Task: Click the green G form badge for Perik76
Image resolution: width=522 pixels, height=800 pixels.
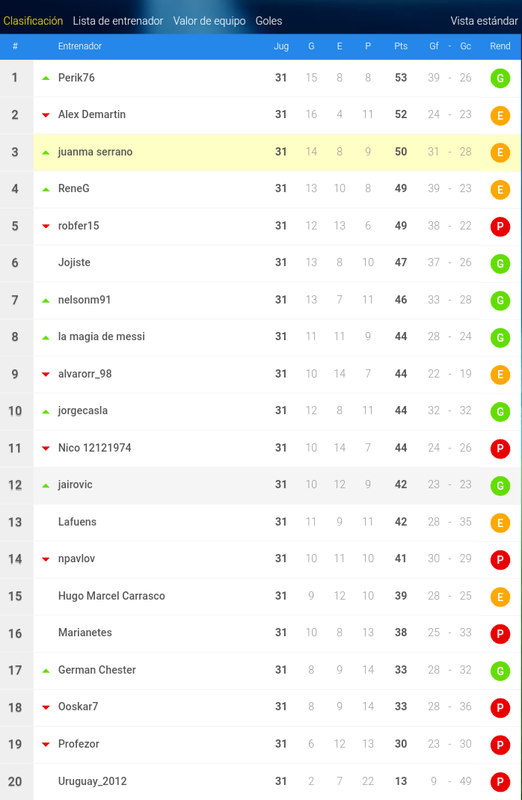Action: (500, 79)
